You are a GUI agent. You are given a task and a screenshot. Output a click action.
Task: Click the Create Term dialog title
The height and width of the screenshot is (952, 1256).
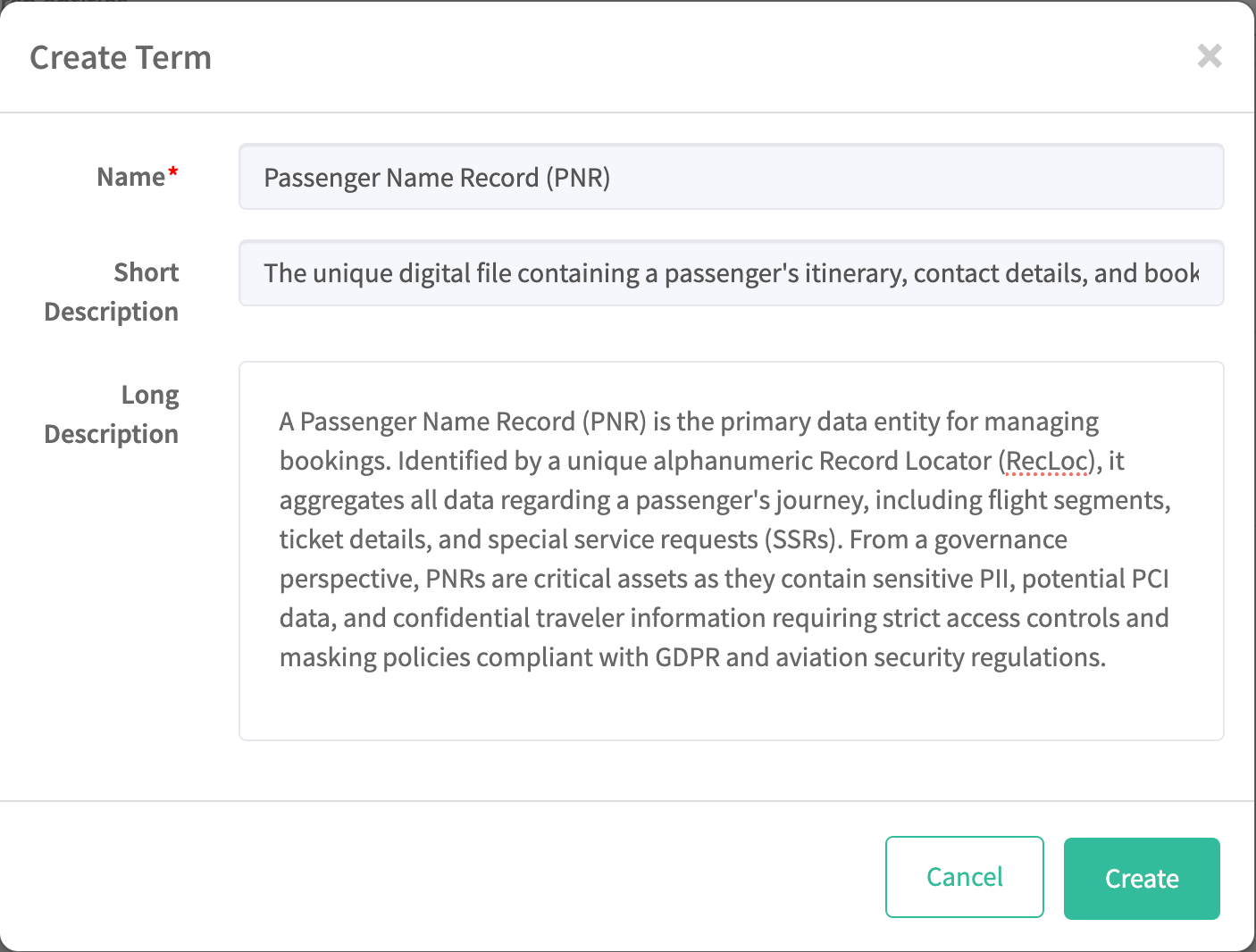click(121, 58)
